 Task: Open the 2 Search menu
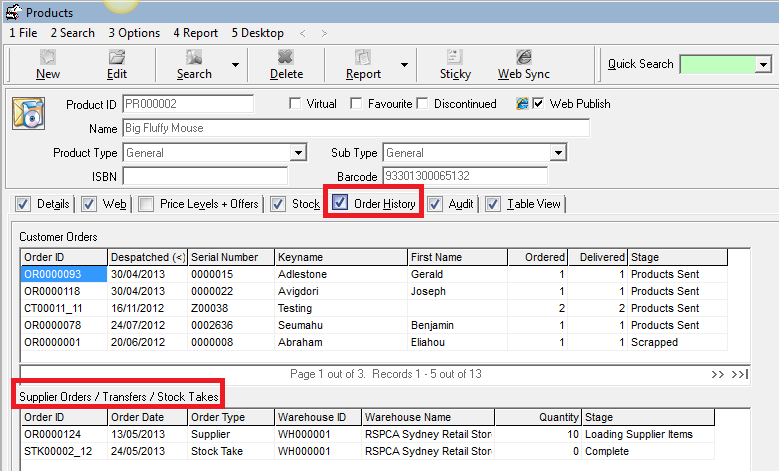(73, 33)
